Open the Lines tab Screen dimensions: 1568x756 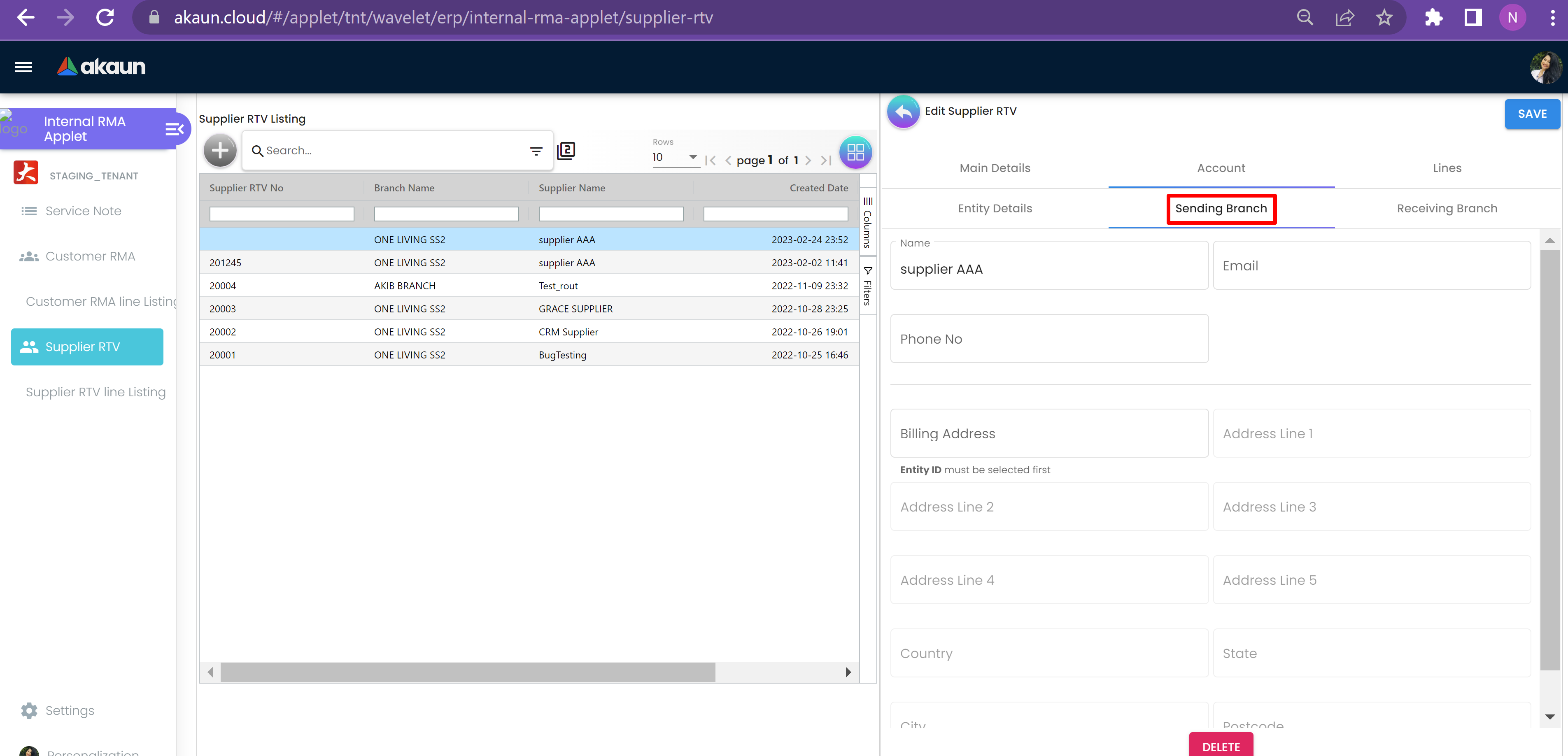click(1446, 168)
